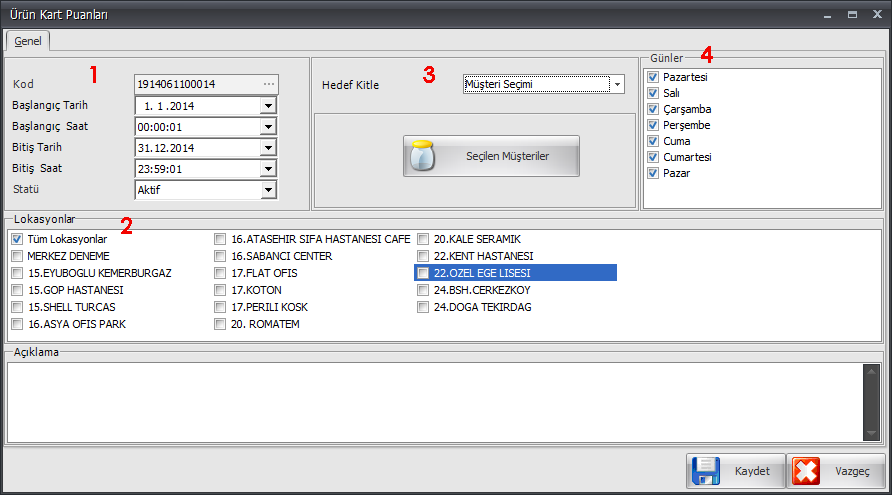The width and height of the screenshot is (892, 495).
Task: Click the ellipsis button in Kod field
Action: (268, 84)
